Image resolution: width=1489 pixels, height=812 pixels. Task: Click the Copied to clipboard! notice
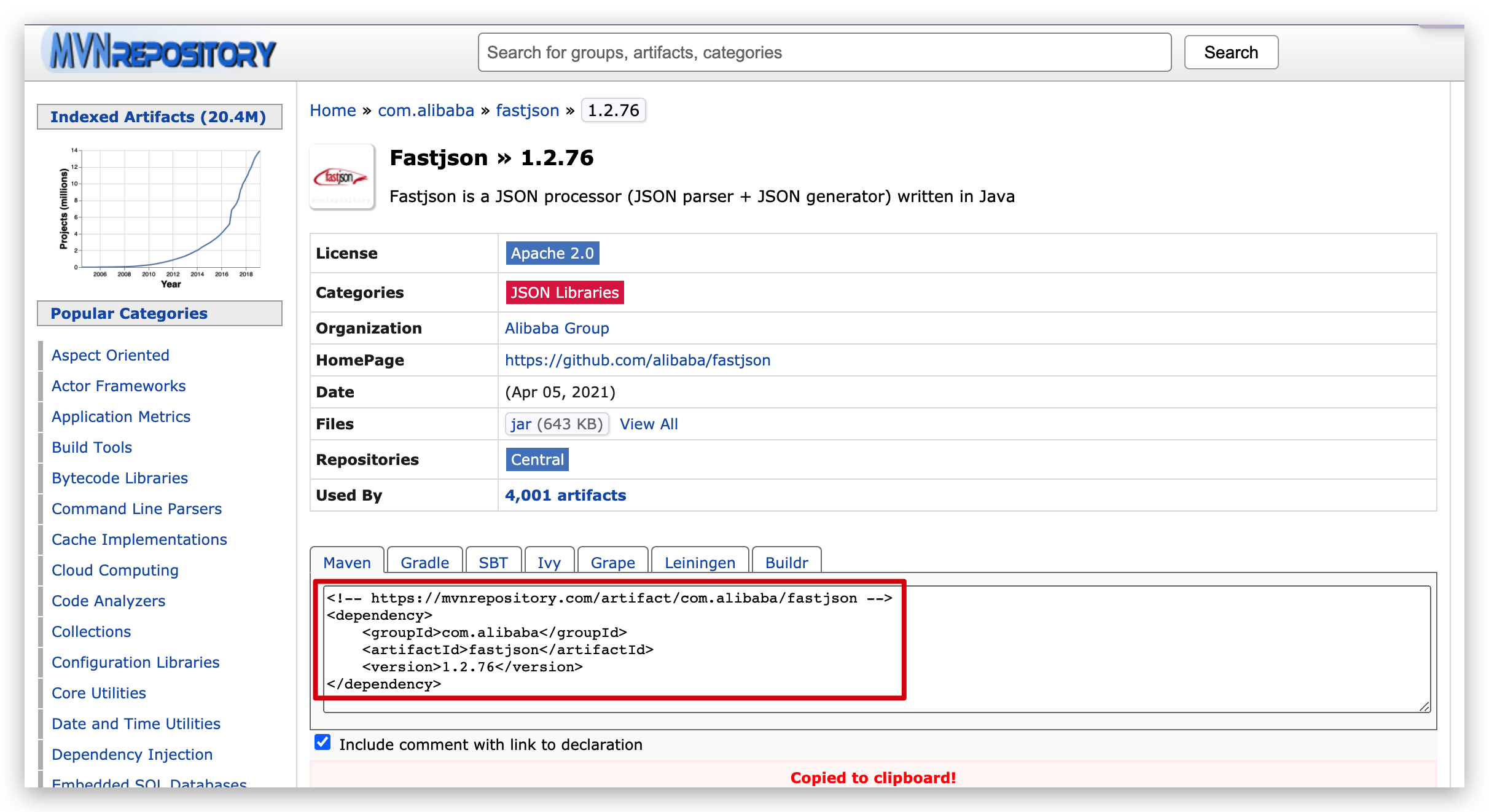click(873, 778)
